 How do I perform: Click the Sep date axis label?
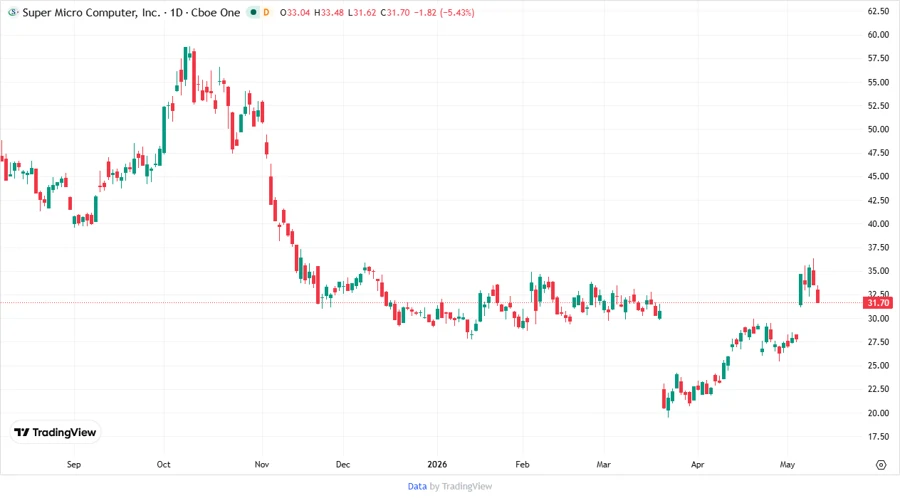[74, 464]
